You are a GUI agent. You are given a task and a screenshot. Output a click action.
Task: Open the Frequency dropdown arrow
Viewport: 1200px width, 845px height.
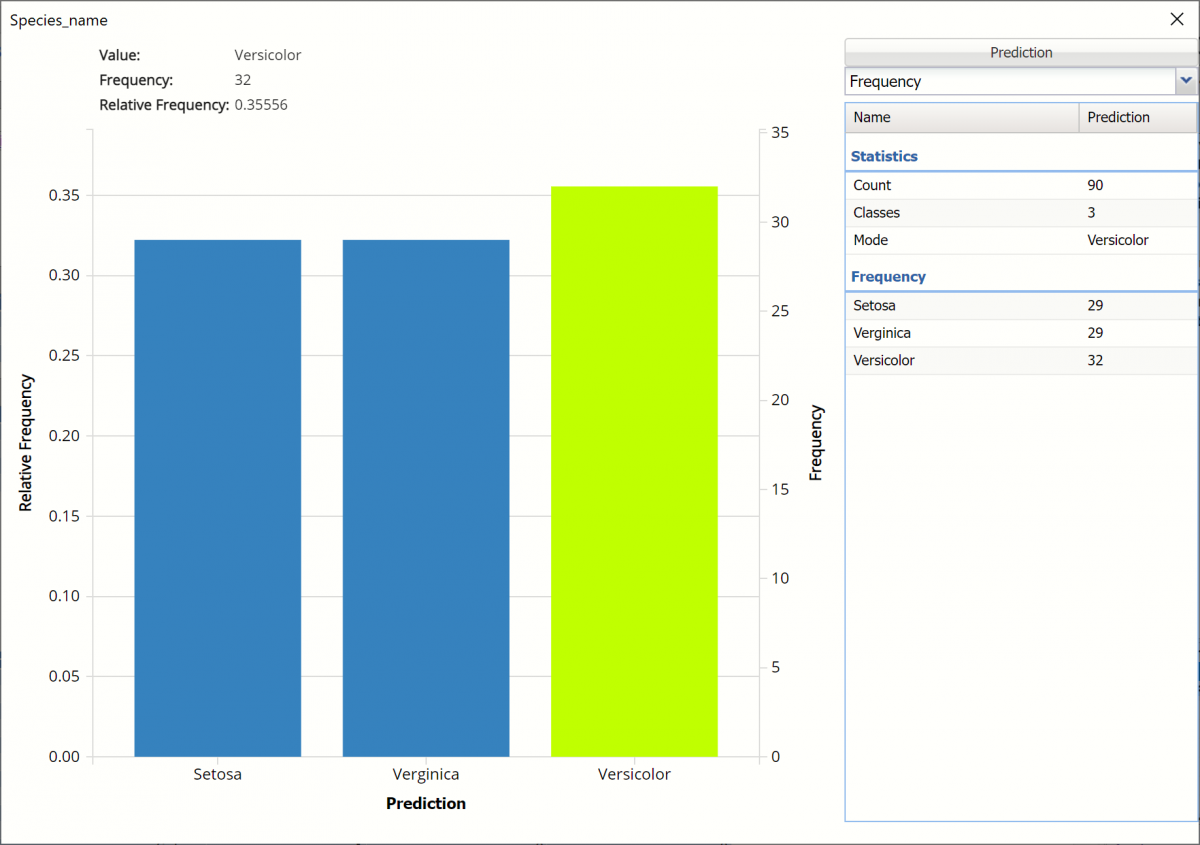coord(1186,81)
